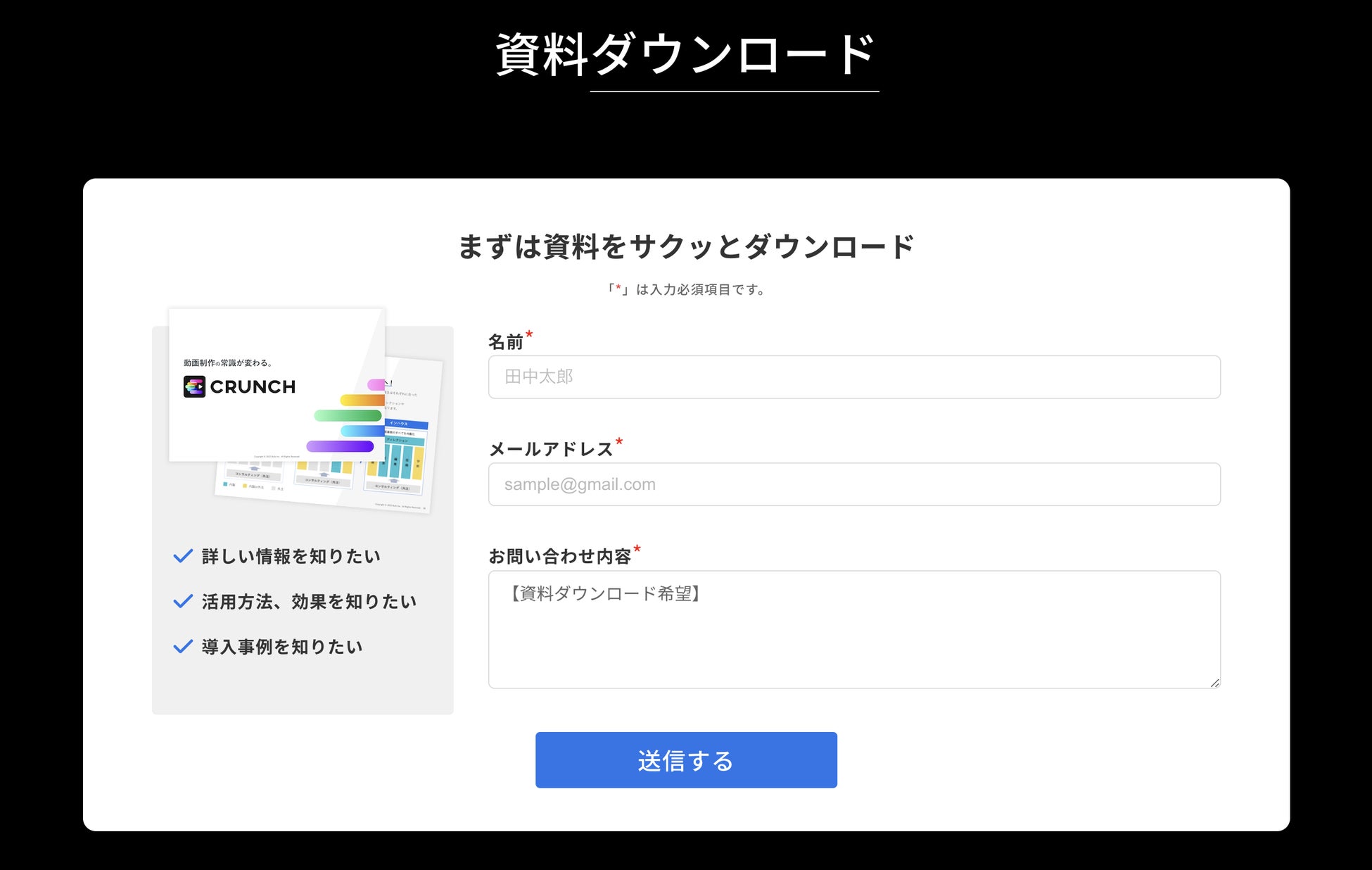
Task: Click the お問い合わせ内容 field label
Action: click(x=559, y=557)
